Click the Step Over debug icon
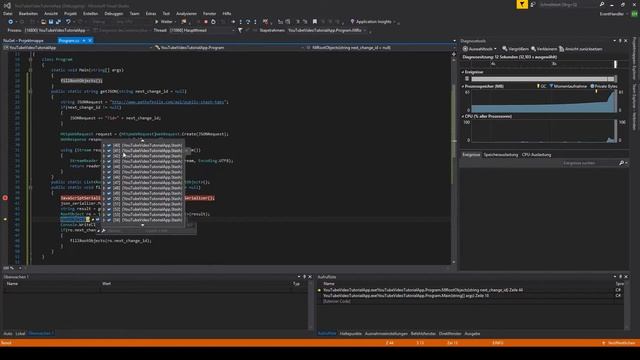Viewport: 640px width, 360px height. (x=248, y=22)
